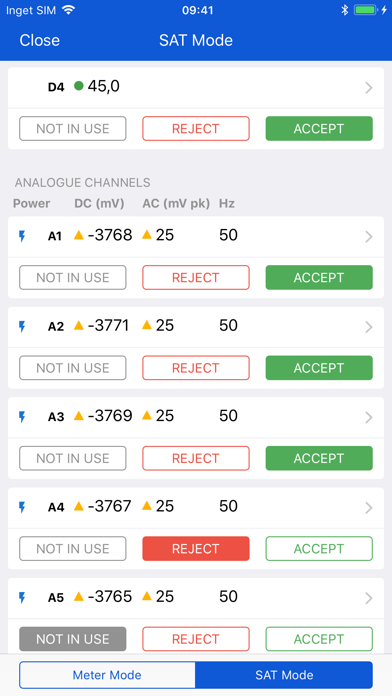The width and height of the screenshot is (392, 696).
Task: Select REJECT for channel D4
Action: (x=196, y=129)
